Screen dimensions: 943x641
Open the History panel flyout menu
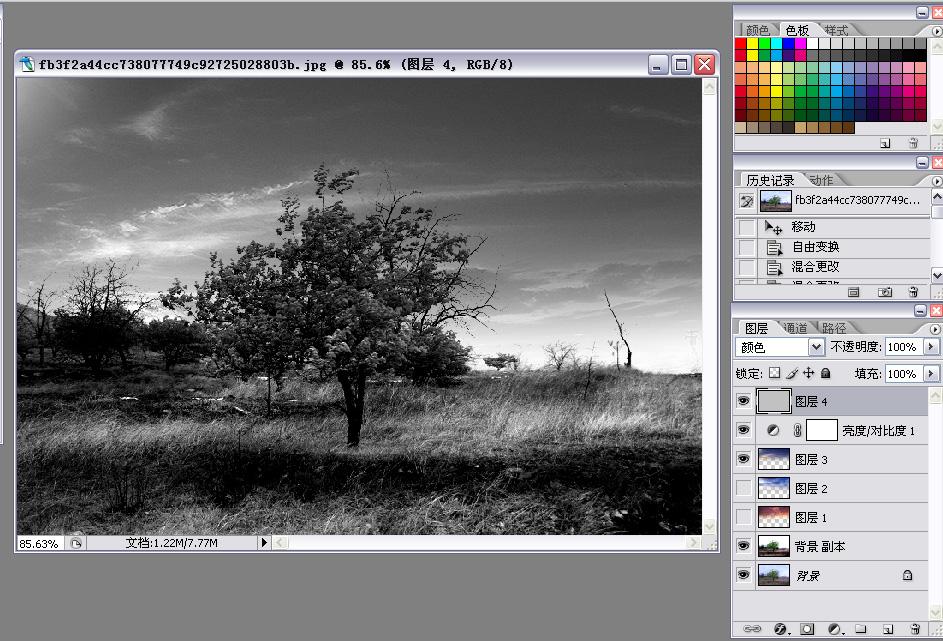936,180
